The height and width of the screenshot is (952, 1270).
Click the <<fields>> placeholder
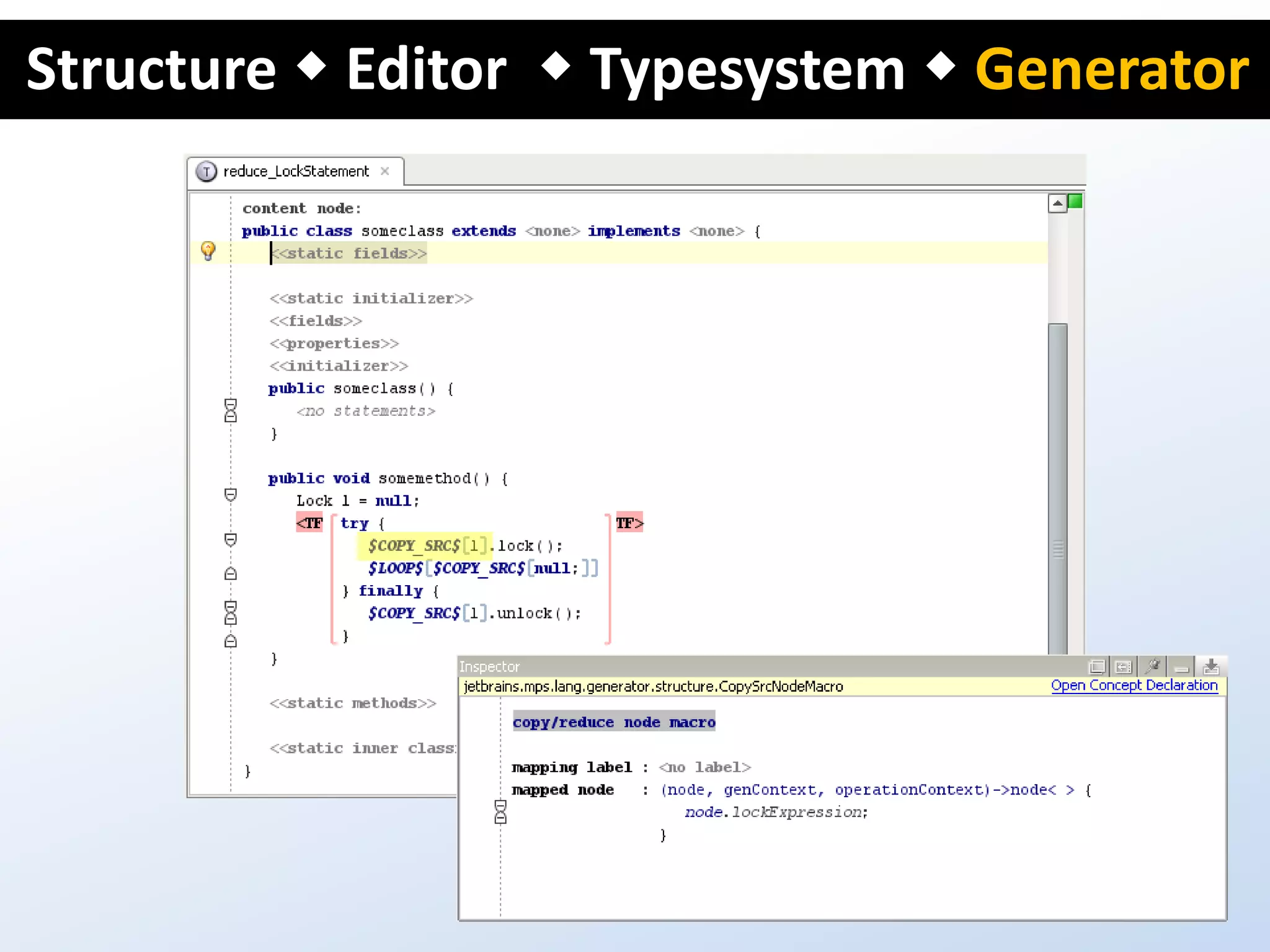point(316,321)
